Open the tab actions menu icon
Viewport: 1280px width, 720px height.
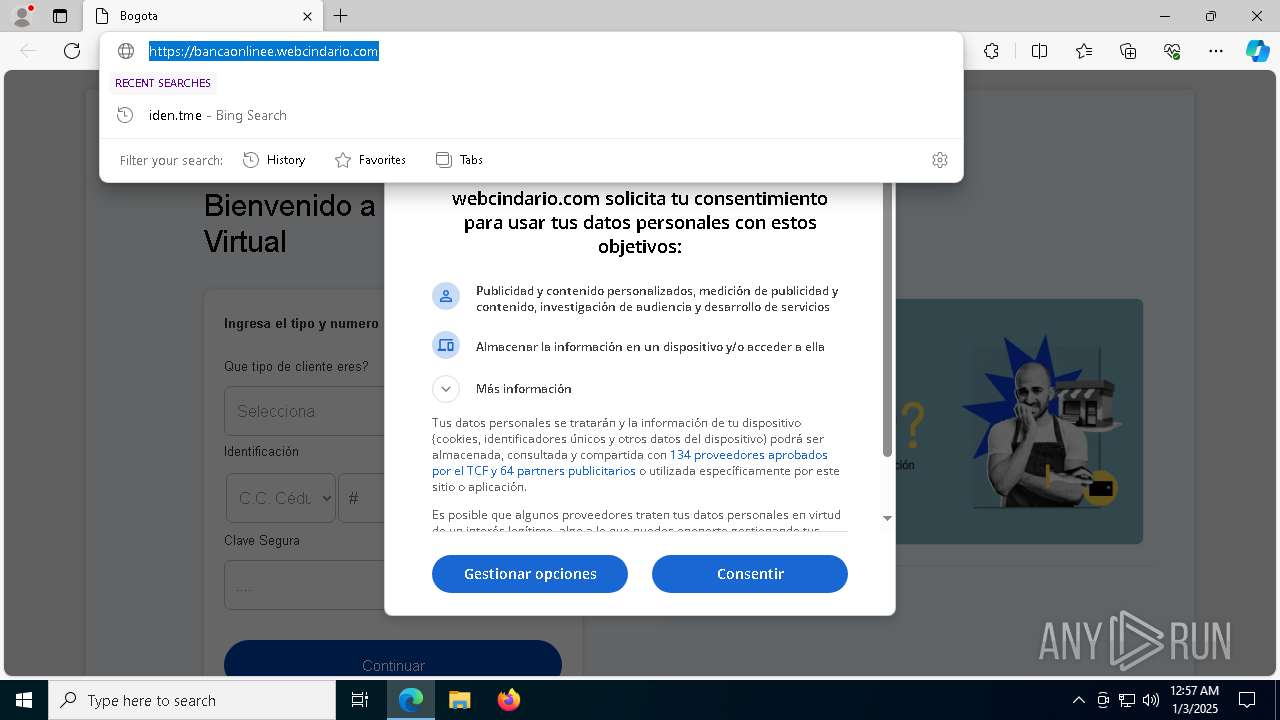(60, 16)
